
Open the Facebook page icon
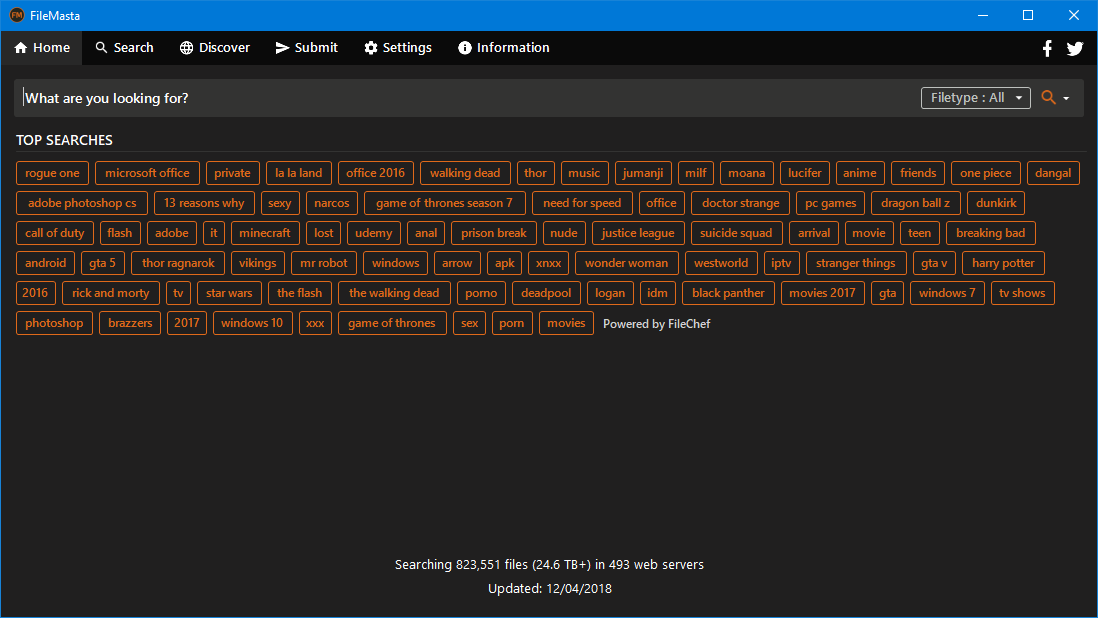[x=1047, y=47]
